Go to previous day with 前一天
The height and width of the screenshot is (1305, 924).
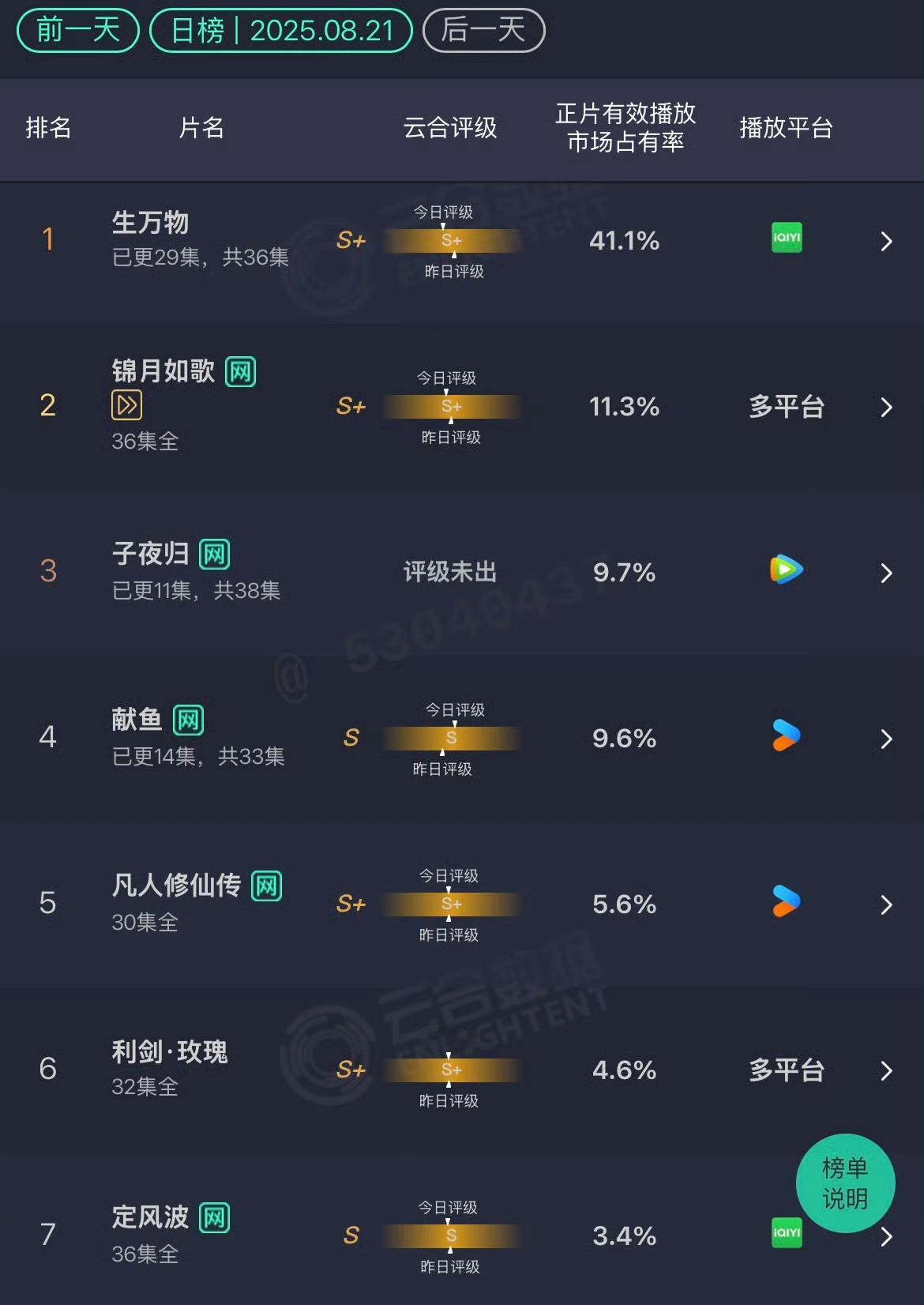tap(78, 31)
